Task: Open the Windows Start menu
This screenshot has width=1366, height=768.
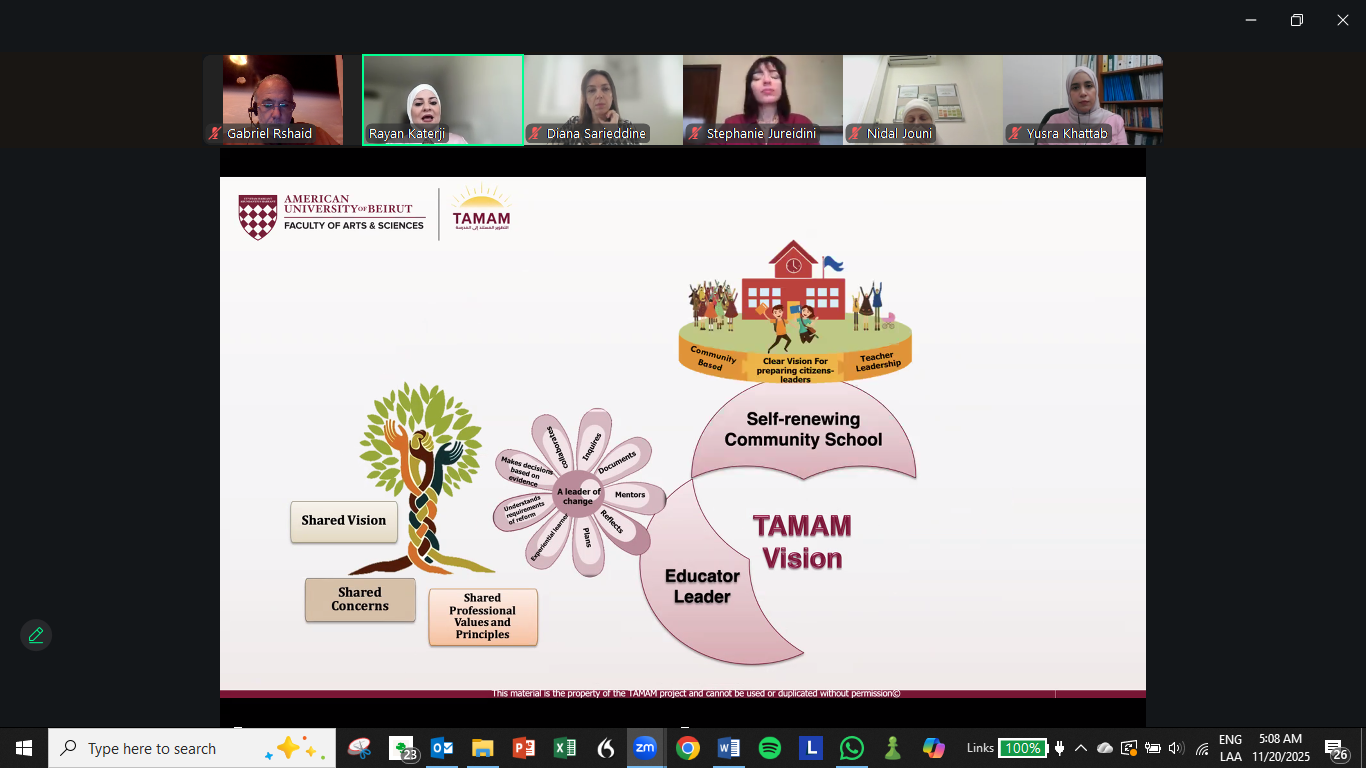Action: (x=24, y=748)
